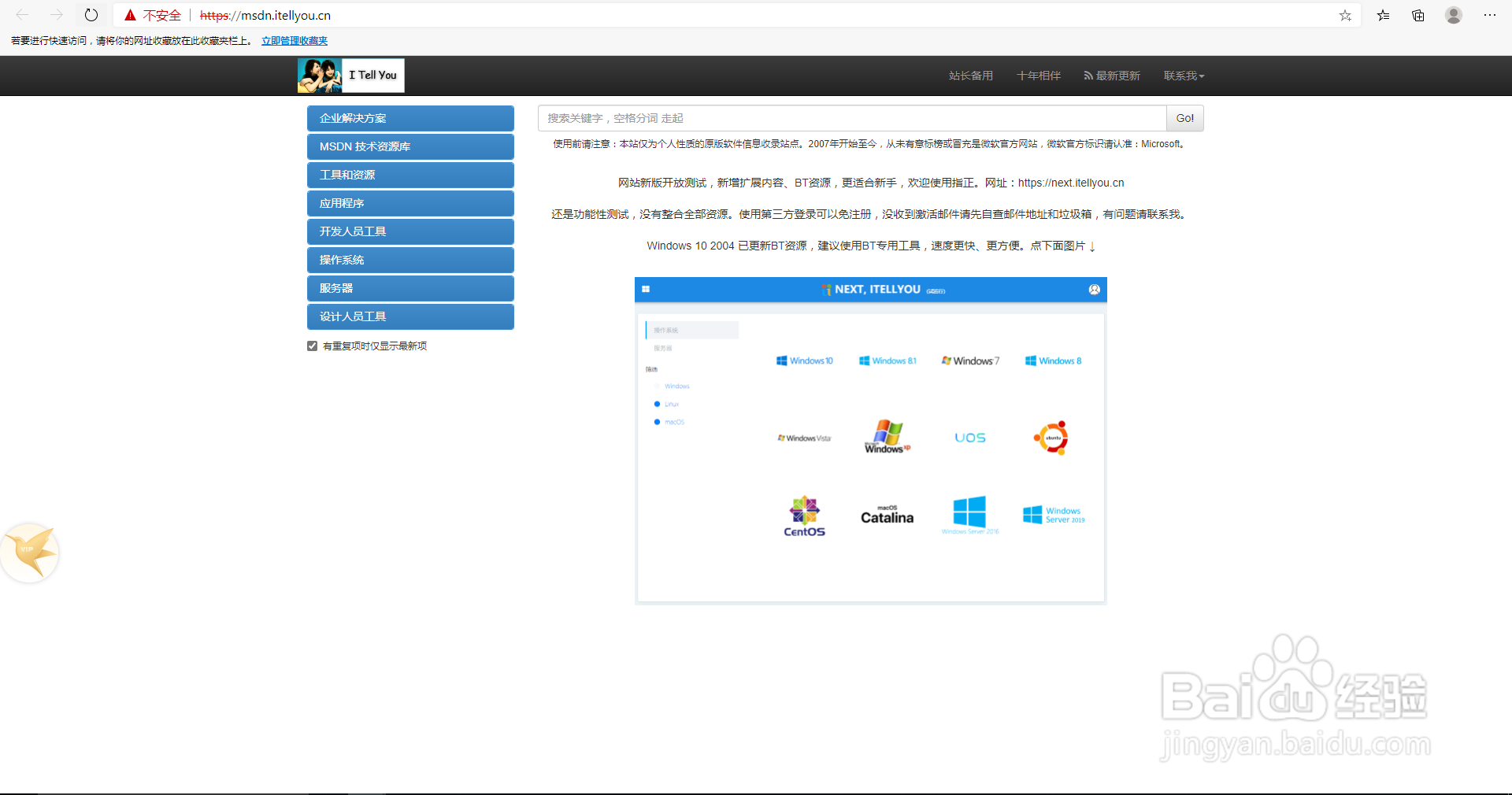Open 十年相伴 nav item
1512x795 pixels.
pos(1038,76)
